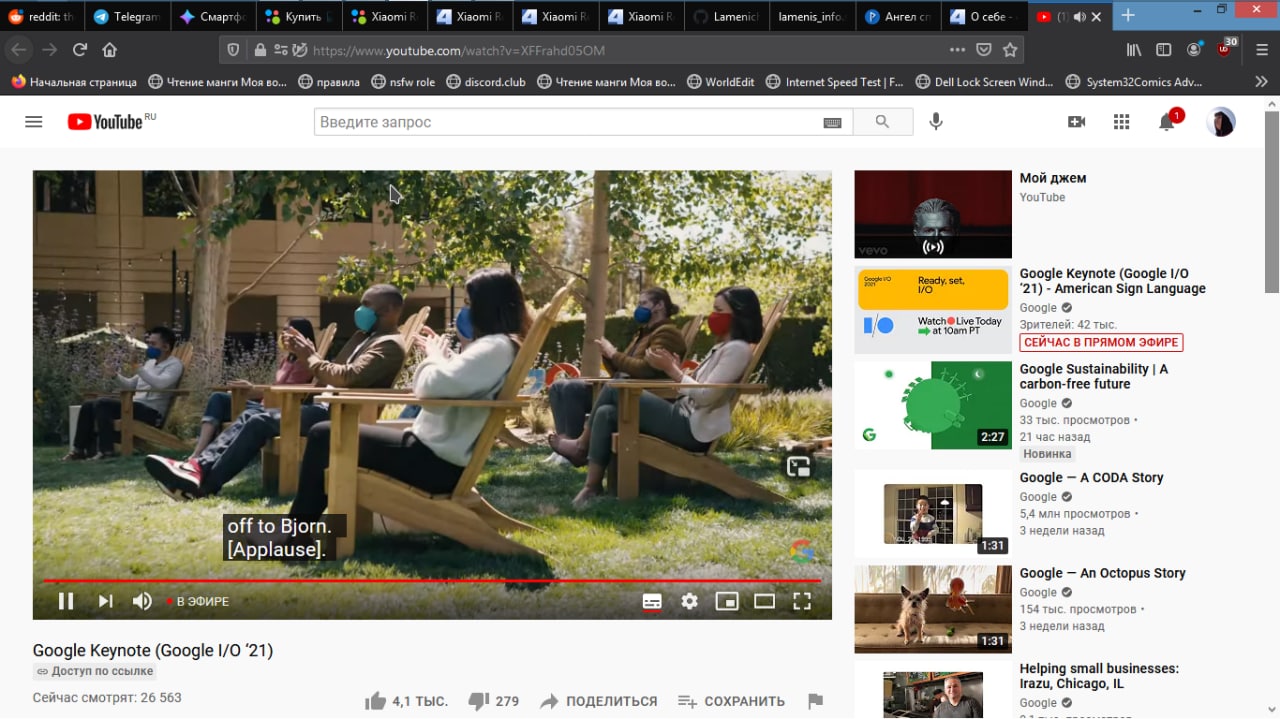1280x719 pixels.
Task: Dislike the video with thumbs down
Action: point(478,701)
